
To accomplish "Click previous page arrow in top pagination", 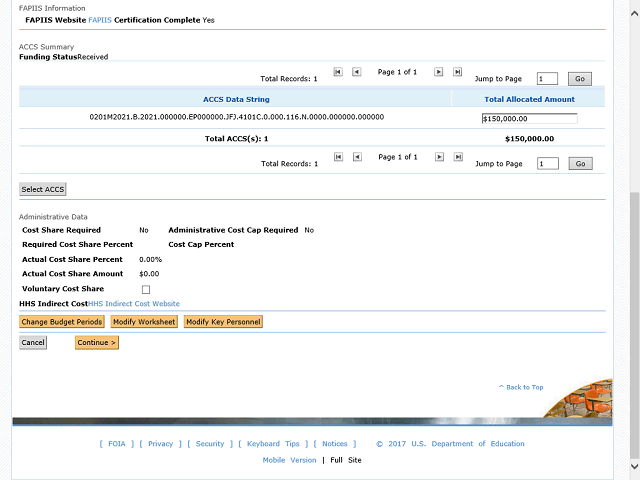I will coord(357,72).
